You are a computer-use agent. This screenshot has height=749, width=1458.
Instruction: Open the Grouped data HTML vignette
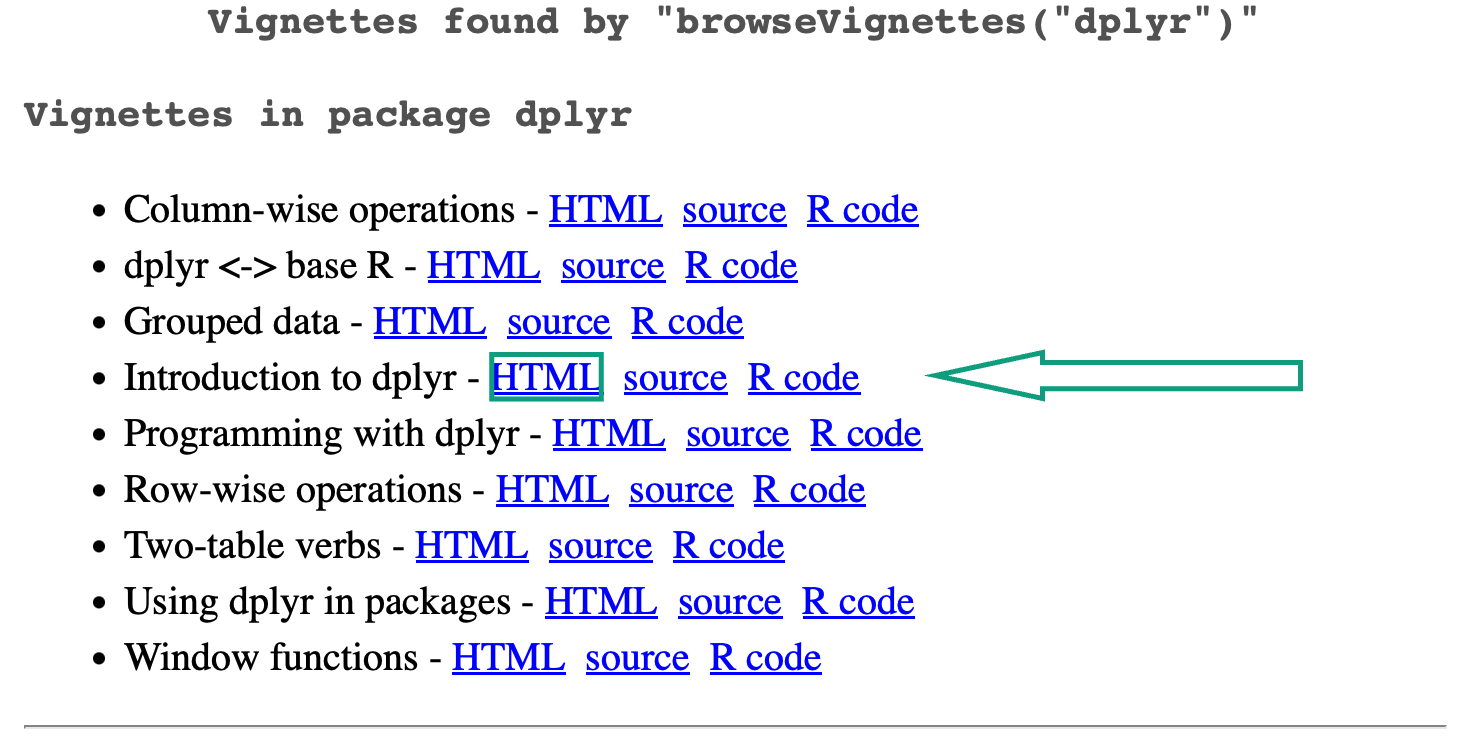pos(430,322)
